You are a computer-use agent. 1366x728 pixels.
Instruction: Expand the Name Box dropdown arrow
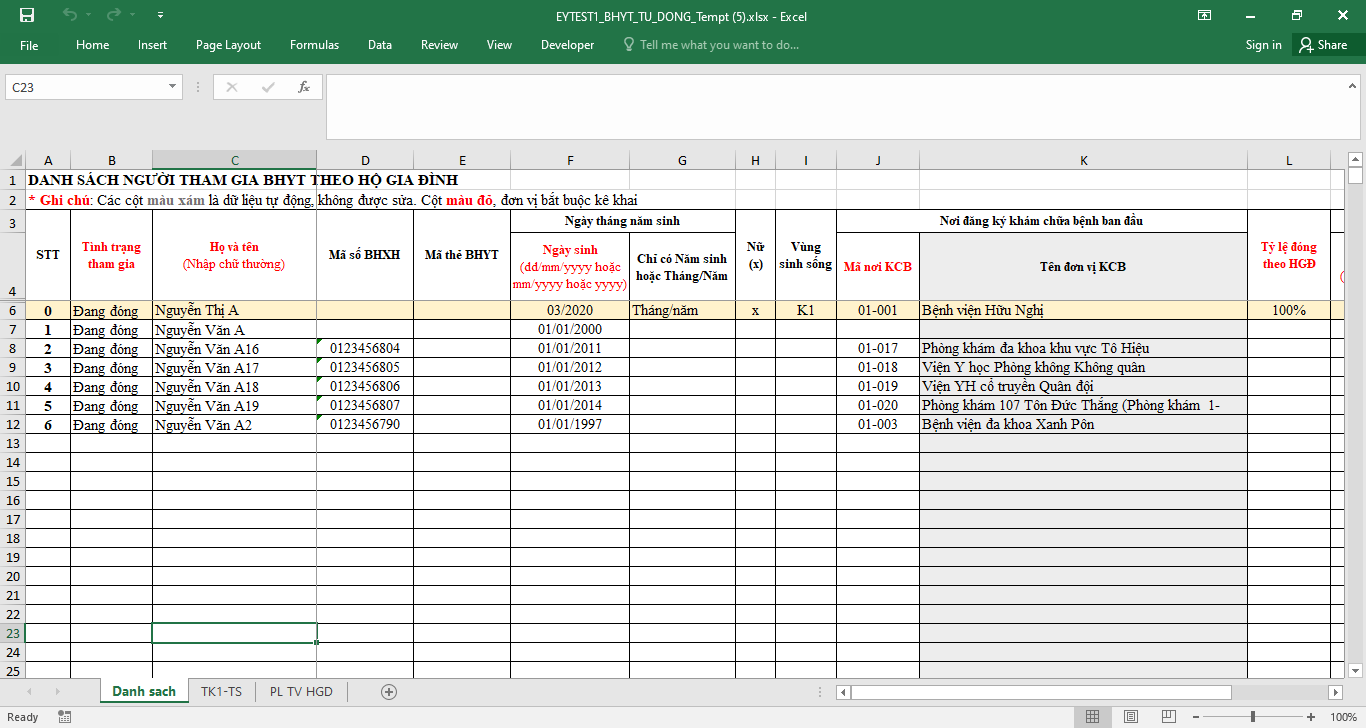[x=173, y=87]
